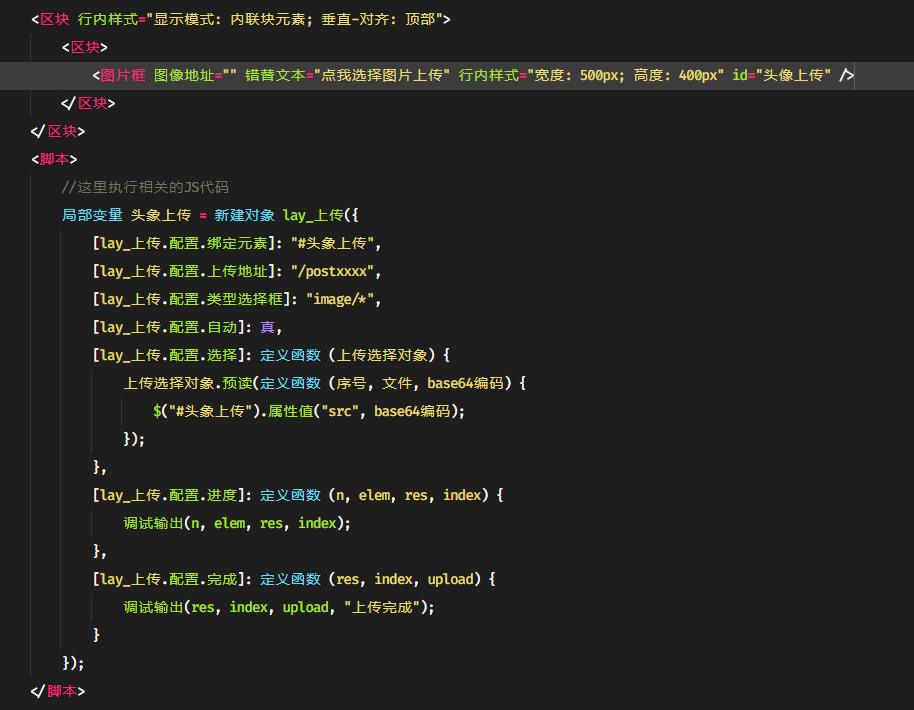
Task: Click 调试输出 in the 进度 callback
Action: point(153,523)
